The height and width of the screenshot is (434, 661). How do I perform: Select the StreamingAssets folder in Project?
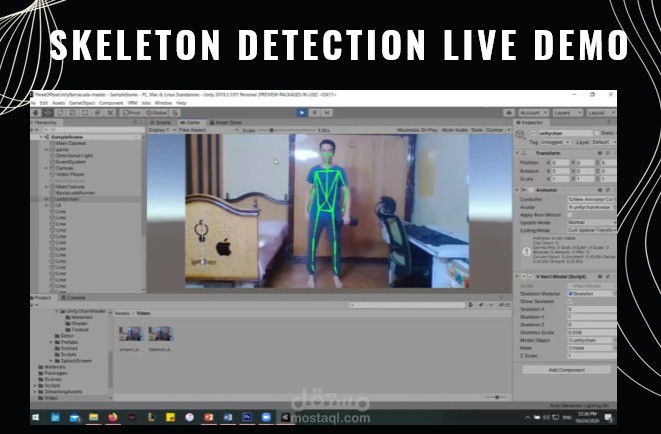[63, 392]
